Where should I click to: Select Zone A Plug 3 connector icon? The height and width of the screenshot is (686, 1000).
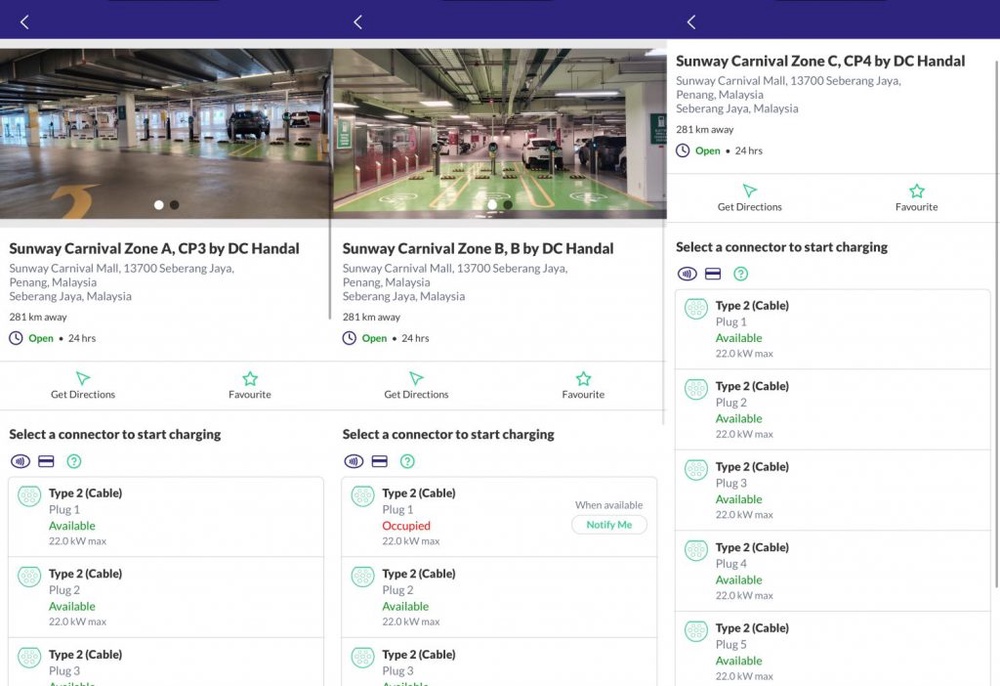(29, 657)
